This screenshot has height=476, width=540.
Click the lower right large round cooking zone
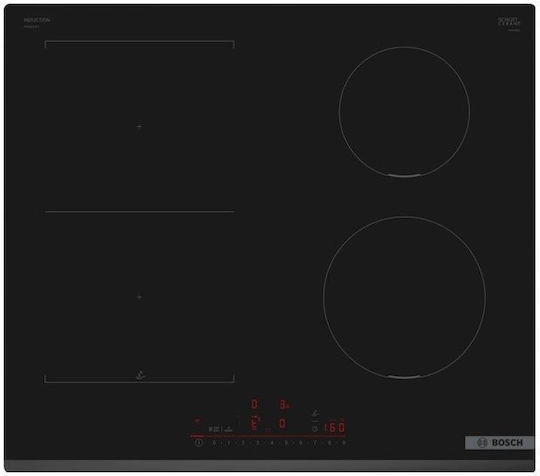coord(405,297)
